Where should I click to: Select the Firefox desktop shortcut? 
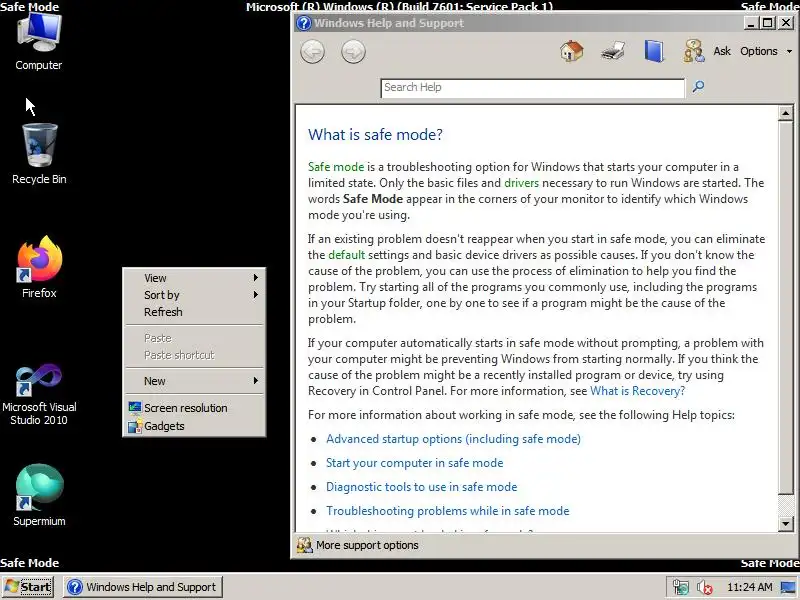point(39,267)
